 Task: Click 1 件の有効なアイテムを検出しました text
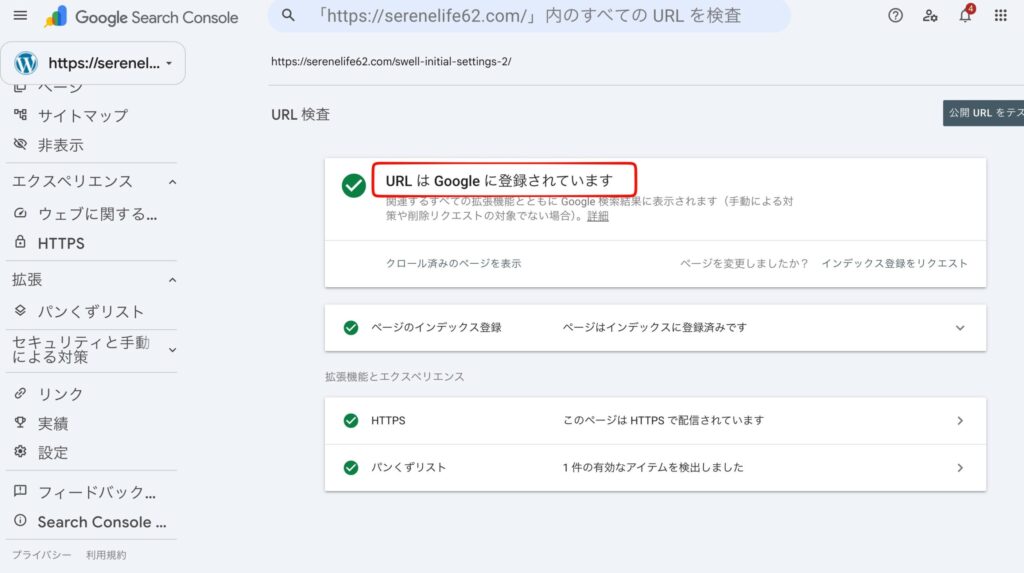653,467
